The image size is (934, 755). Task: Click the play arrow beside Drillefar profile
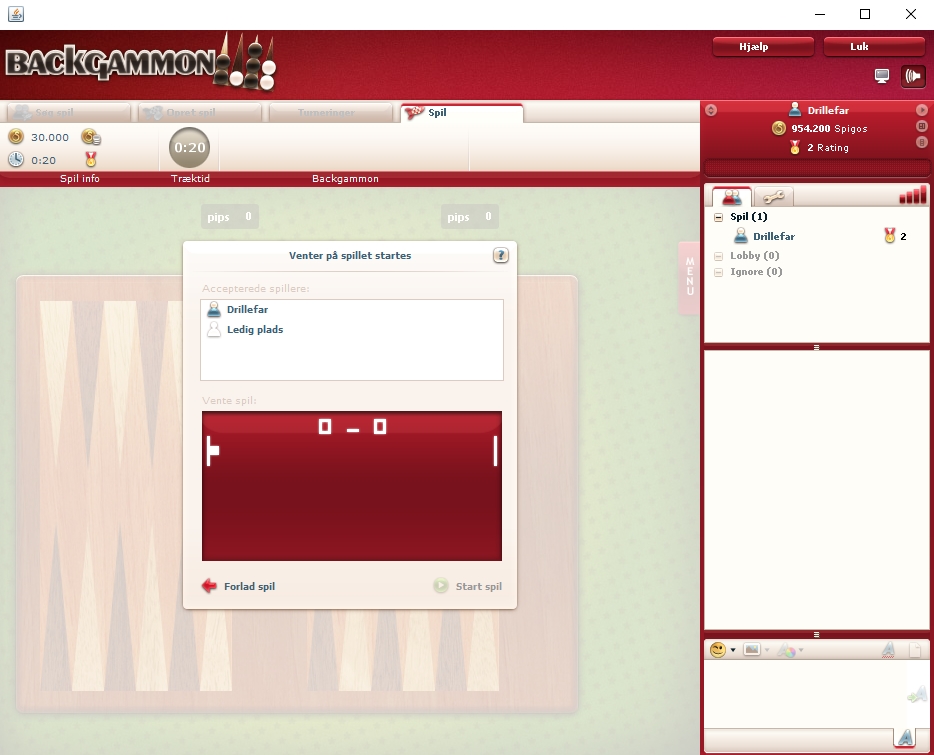tap(922, 110)
